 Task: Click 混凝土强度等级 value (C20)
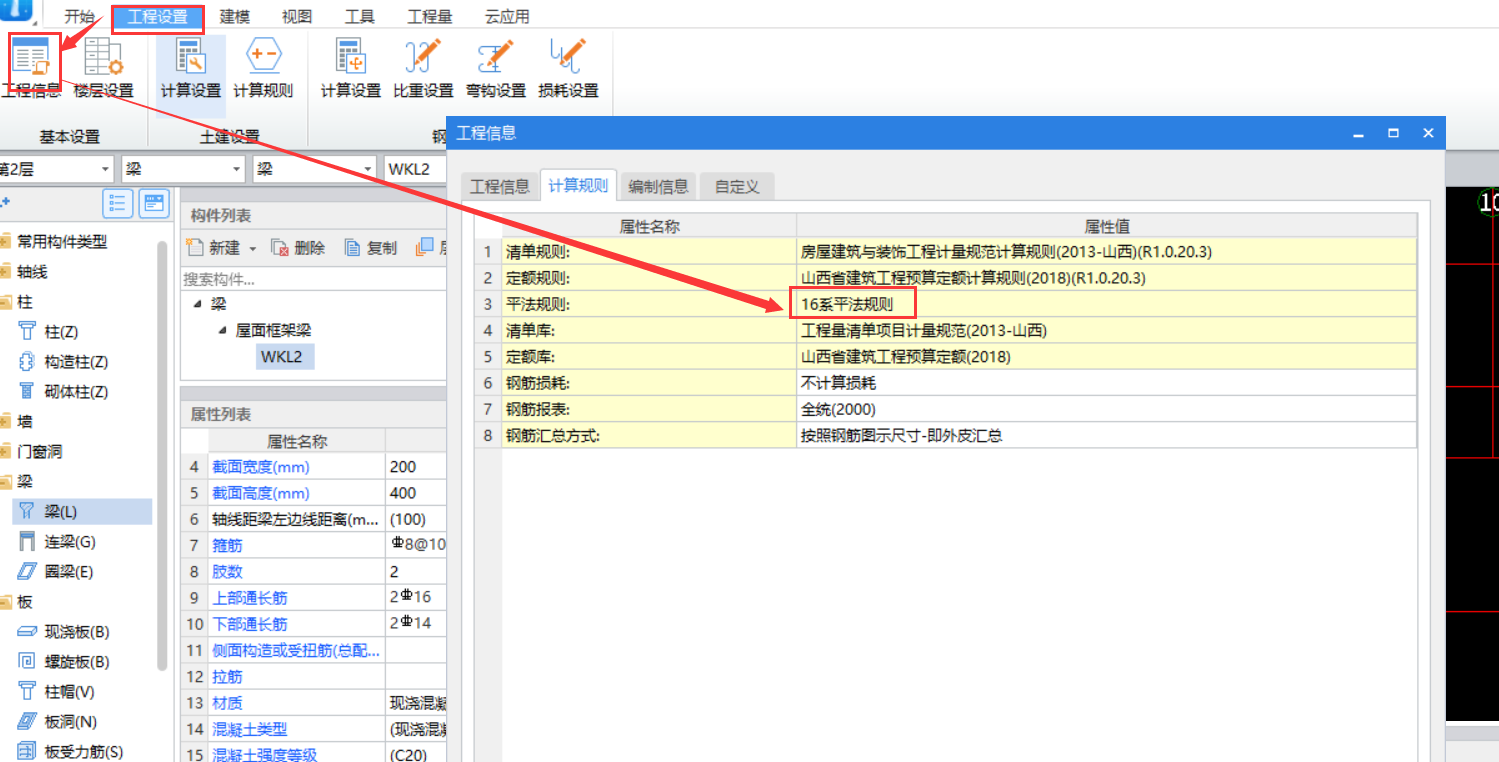tap(416, 755)
